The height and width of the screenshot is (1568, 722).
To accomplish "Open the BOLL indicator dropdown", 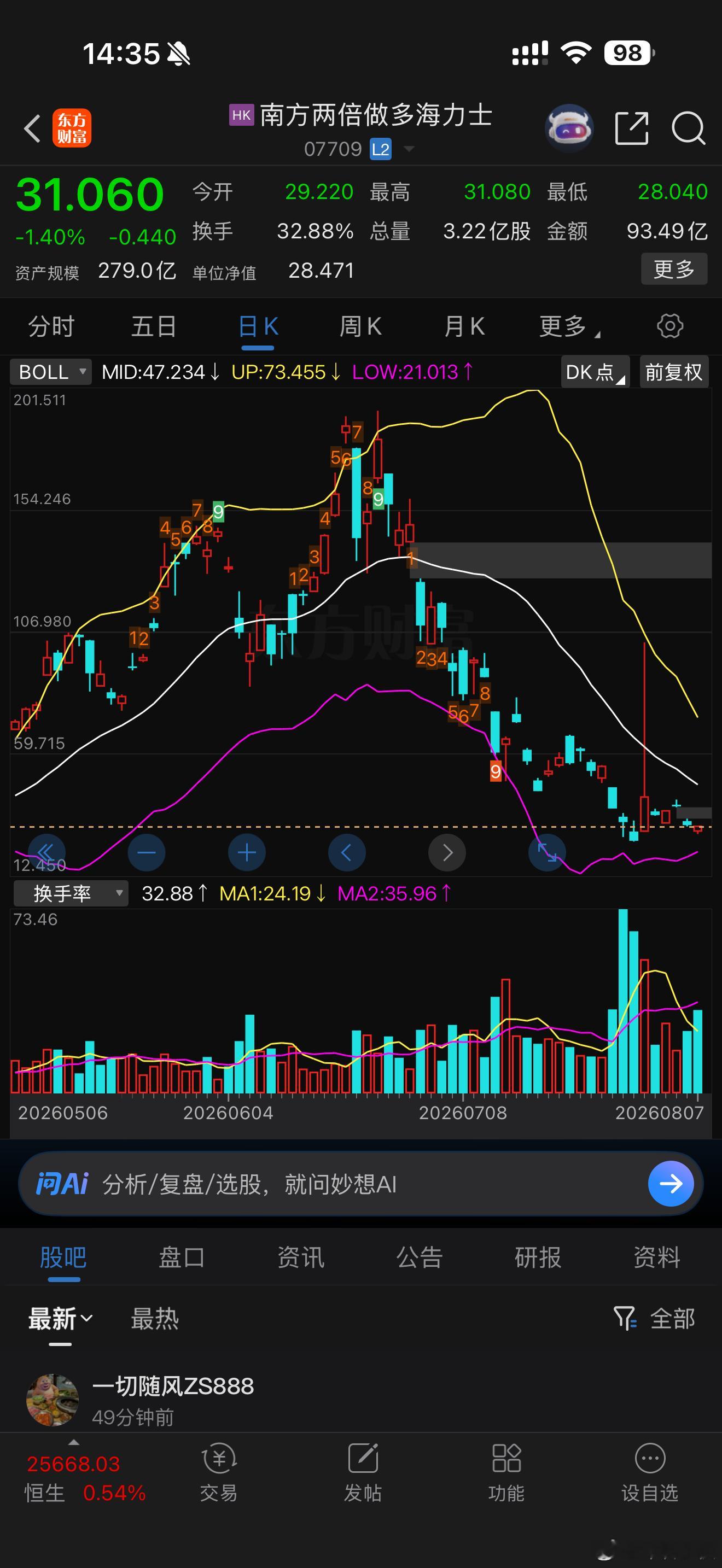I will 51,372.
